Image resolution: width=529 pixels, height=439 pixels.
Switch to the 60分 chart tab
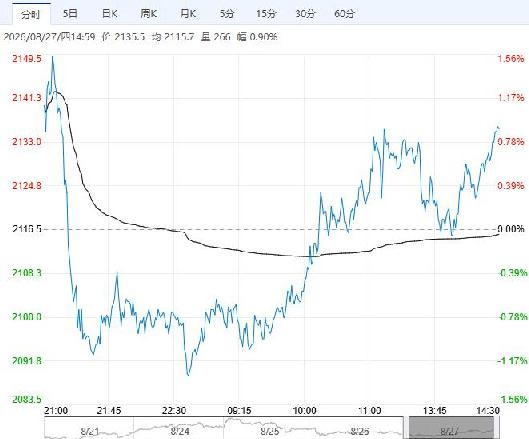tap(344, 14)
